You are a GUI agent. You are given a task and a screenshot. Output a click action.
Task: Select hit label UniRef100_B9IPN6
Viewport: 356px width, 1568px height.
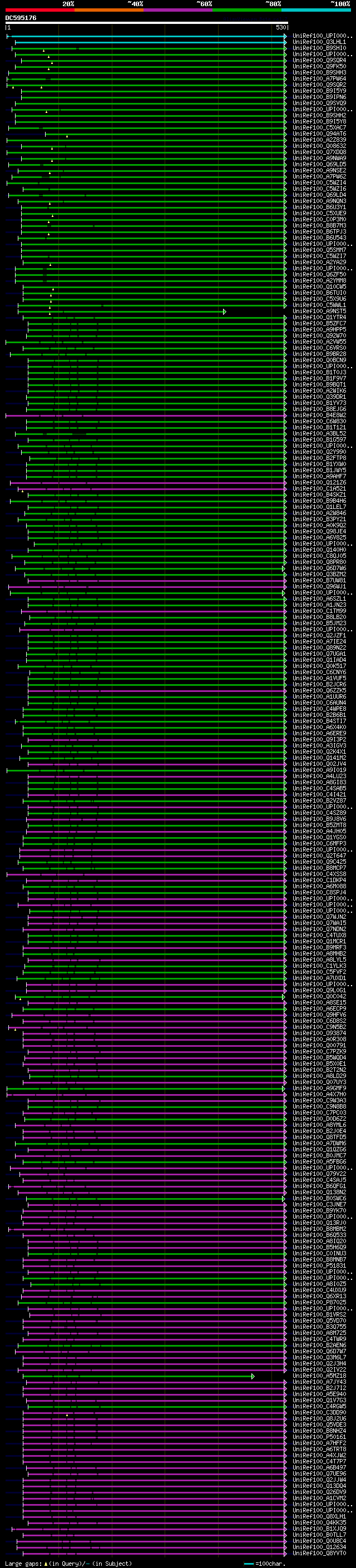[319, 97]
